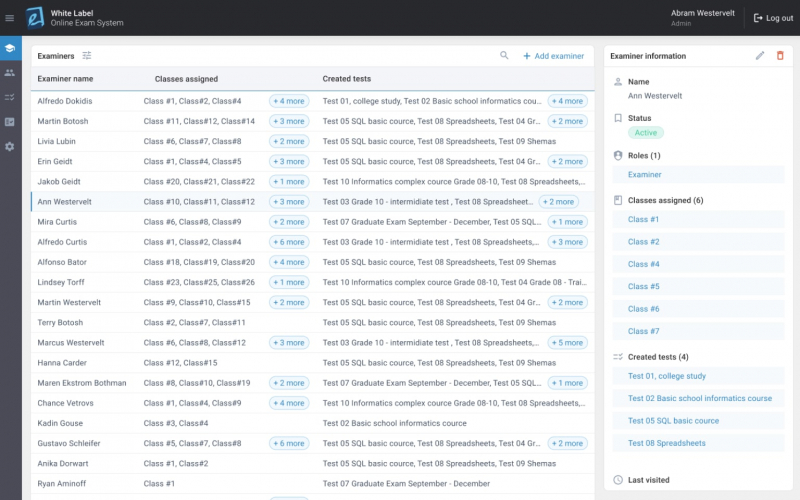Edit examiner information with the pencil icon
The height and width of the screenshot is (500, 800).
[760, 56]
